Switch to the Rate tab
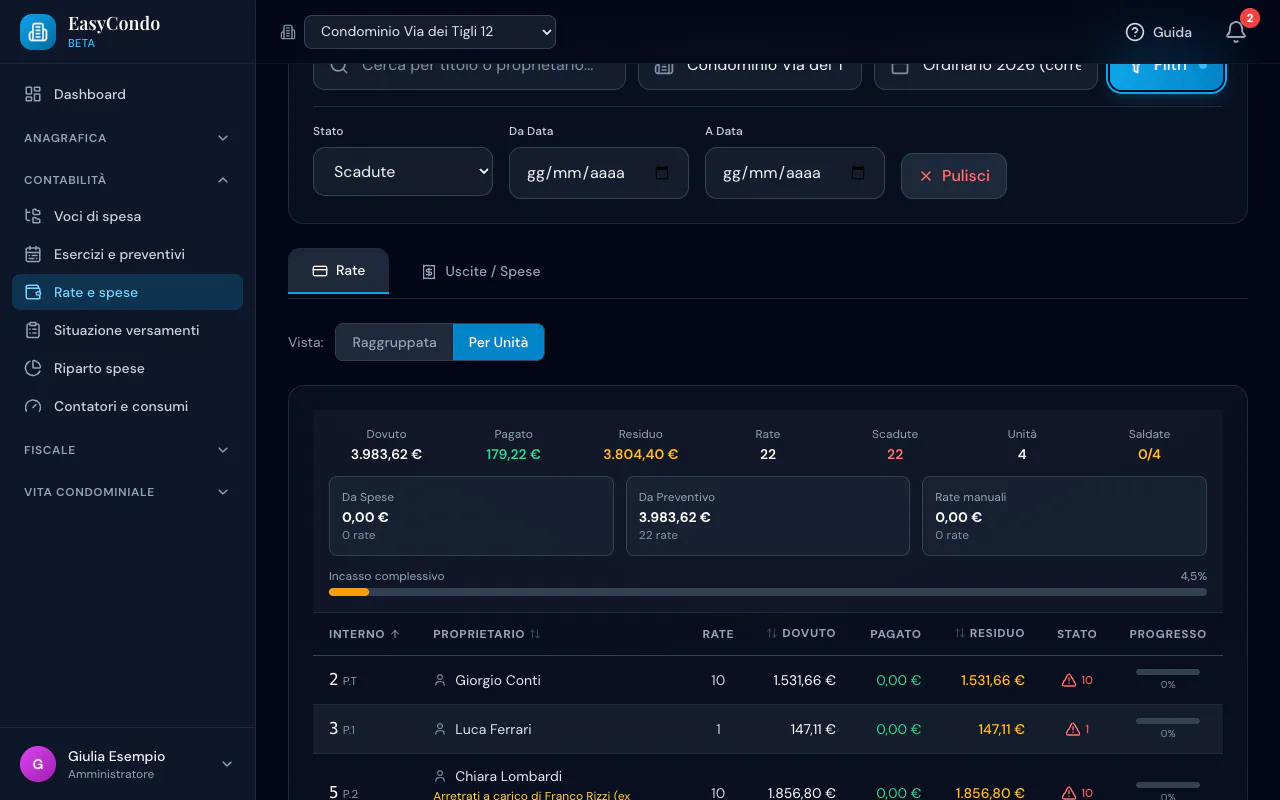This screenshot has width=1280, height=800. pos(338,271)
